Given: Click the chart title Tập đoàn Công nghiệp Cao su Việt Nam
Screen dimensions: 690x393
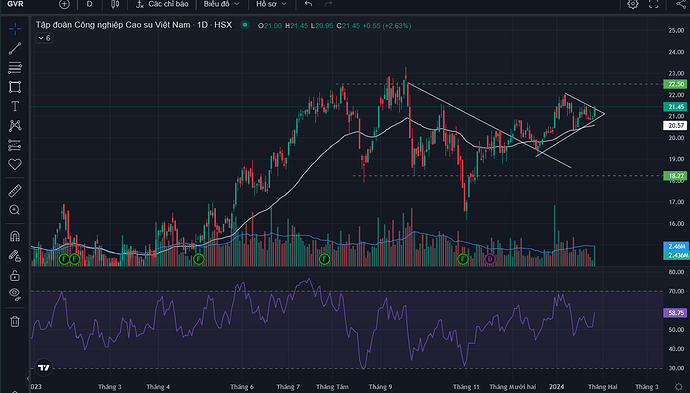Looking at the screenshot, I should 113,25.
